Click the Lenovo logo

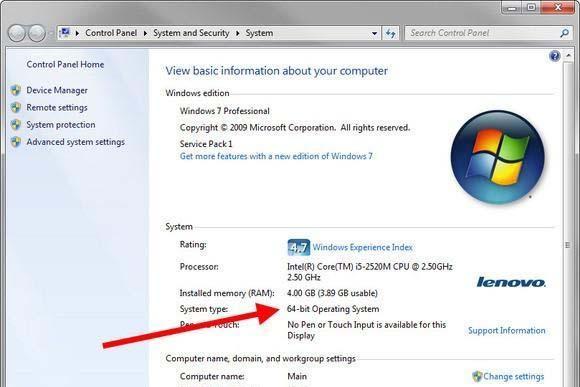tap(511, 282)
